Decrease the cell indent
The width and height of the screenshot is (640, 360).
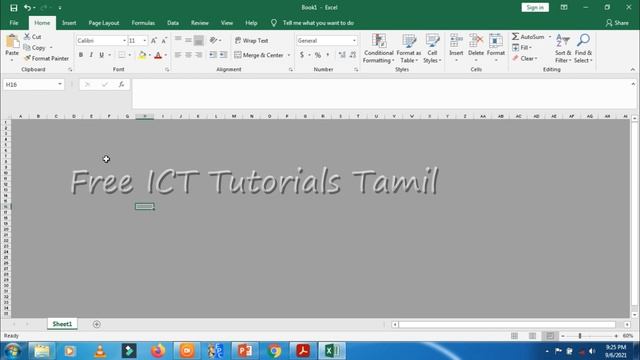[213, 55]
